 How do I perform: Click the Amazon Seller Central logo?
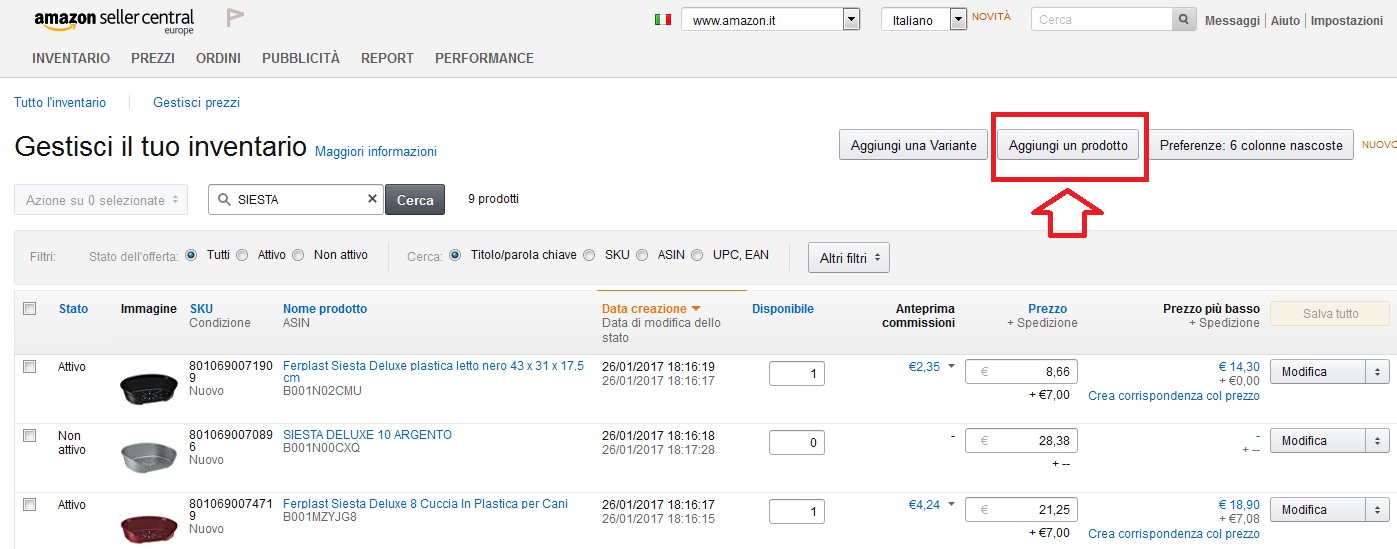[x=114, y=20]
